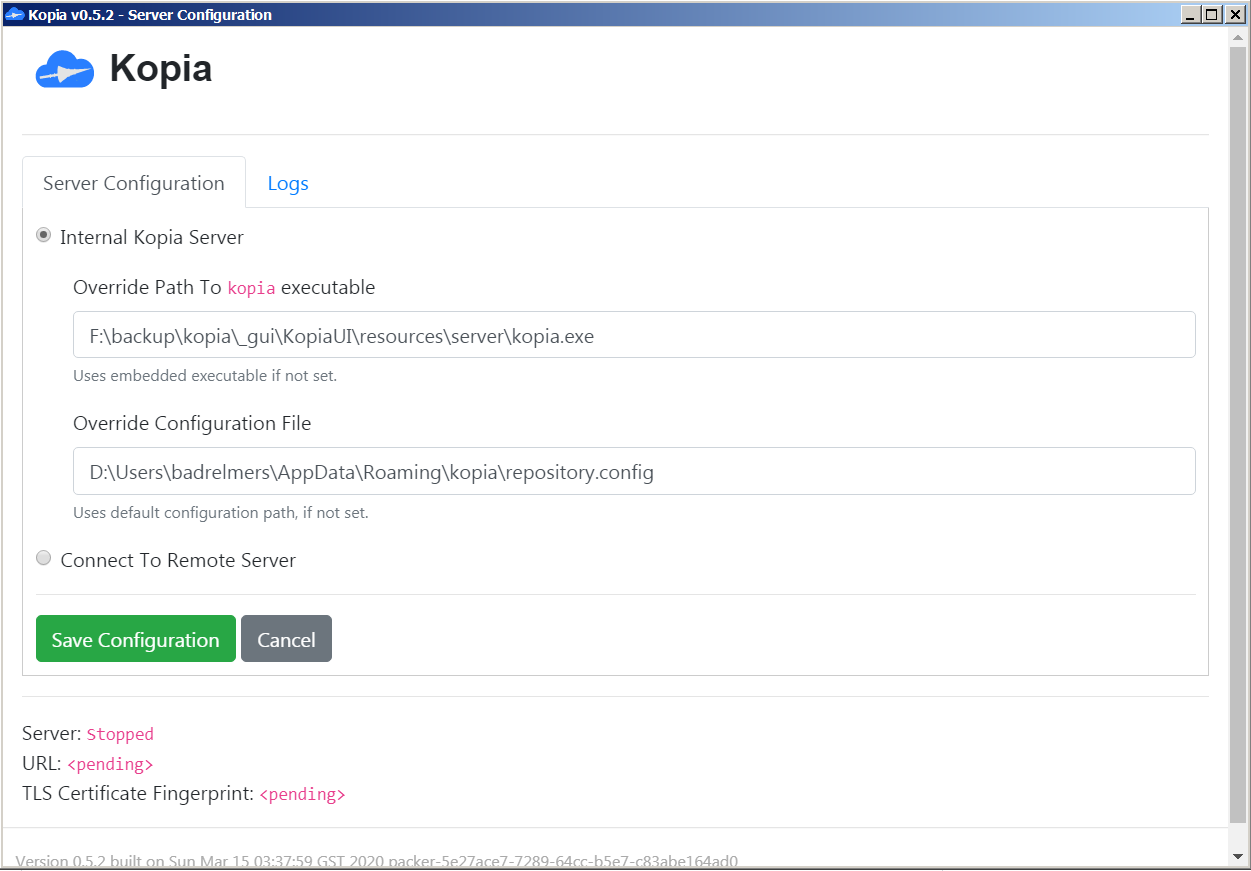The height and width of the screenshot is (871, 1251).
Task: Click the Kopia cloud logo
Action: point(63,69)
